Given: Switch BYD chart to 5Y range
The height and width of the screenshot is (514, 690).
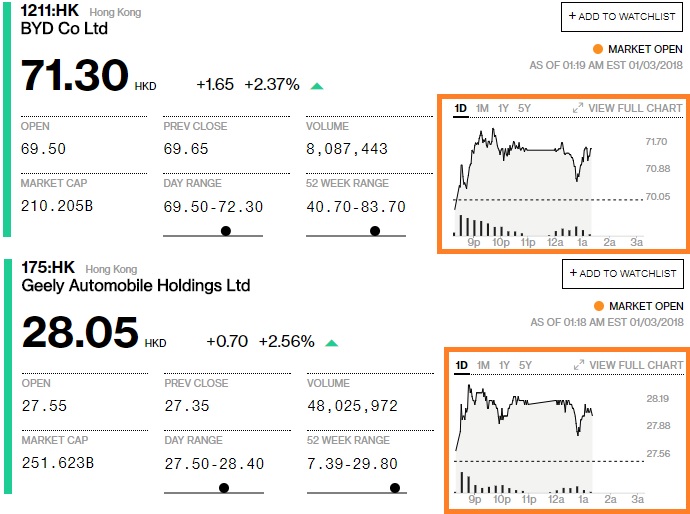Looking at the screenshot, I should pyautogui.click(x=525, y=108).
